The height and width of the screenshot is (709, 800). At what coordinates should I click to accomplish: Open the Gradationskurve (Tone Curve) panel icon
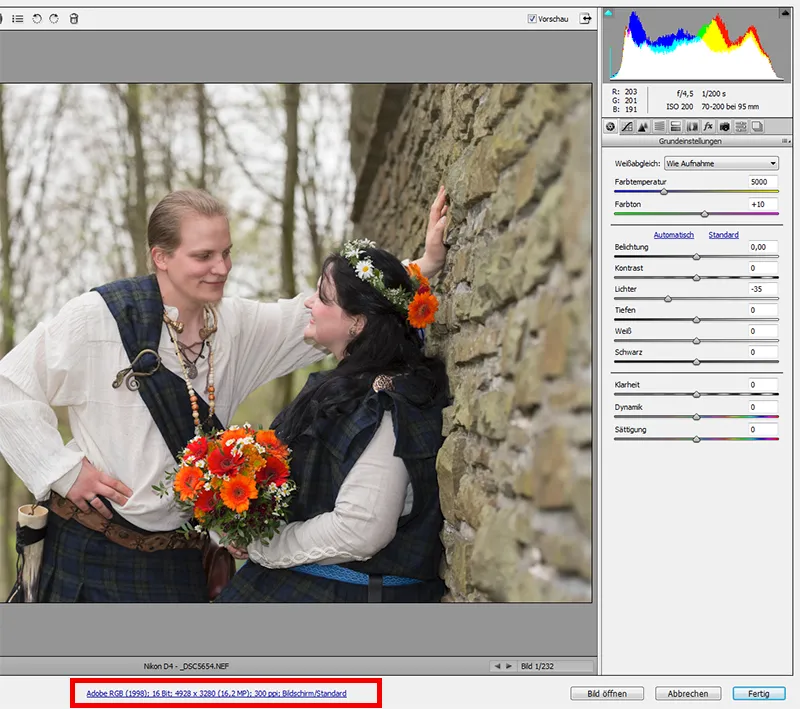pos(627,126)
